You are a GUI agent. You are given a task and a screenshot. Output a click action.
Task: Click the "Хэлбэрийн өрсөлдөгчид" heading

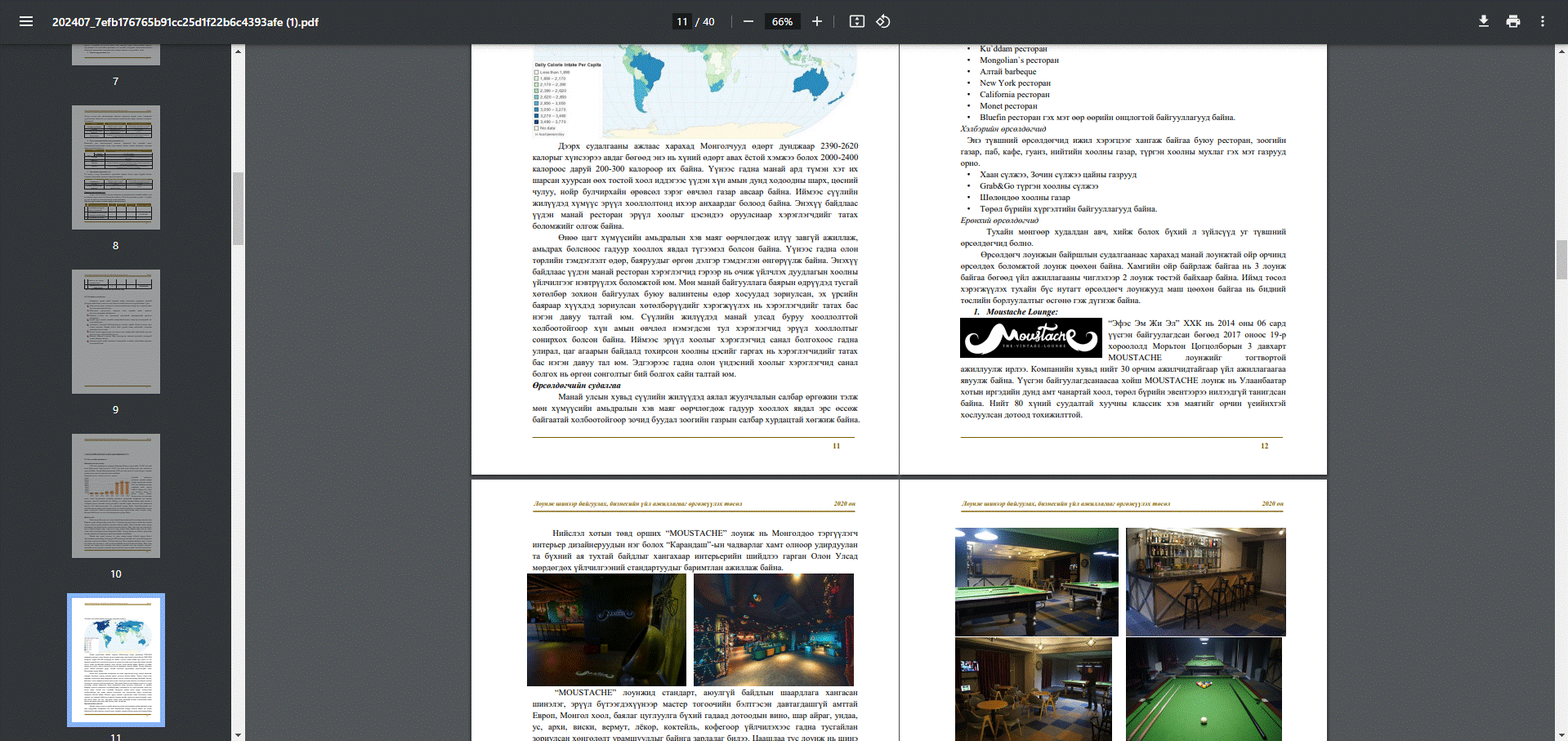click(1003, 129)
